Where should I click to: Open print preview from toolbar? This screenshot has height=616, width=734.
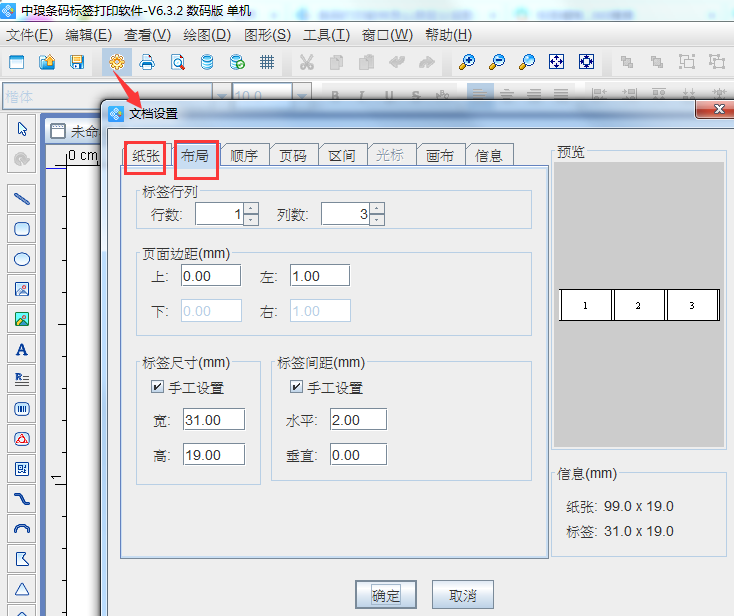click(x=177, y=62)
